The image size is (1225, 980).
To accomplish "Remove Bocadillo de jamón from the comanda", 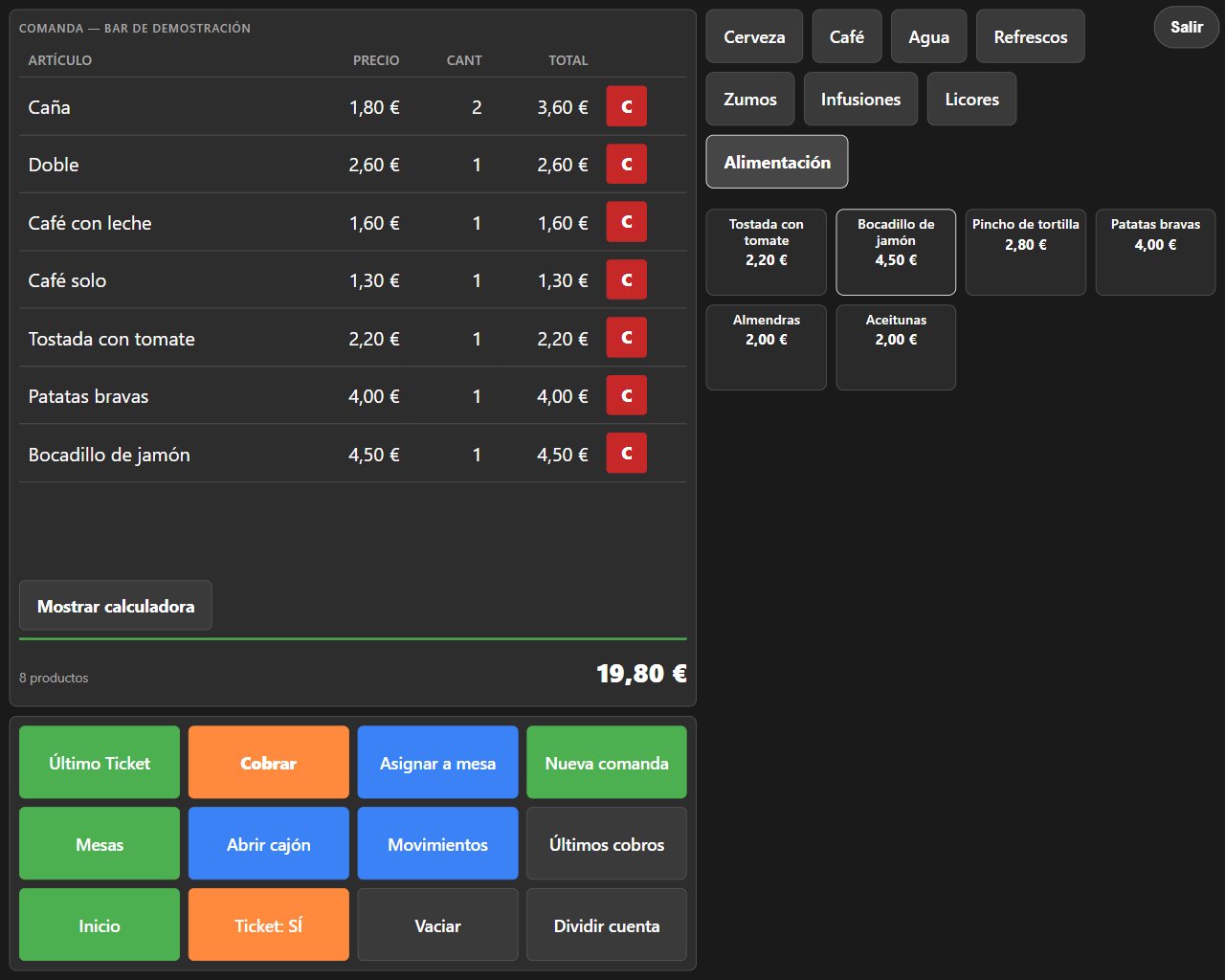I will pyautogui.click(x=627, y=454).
